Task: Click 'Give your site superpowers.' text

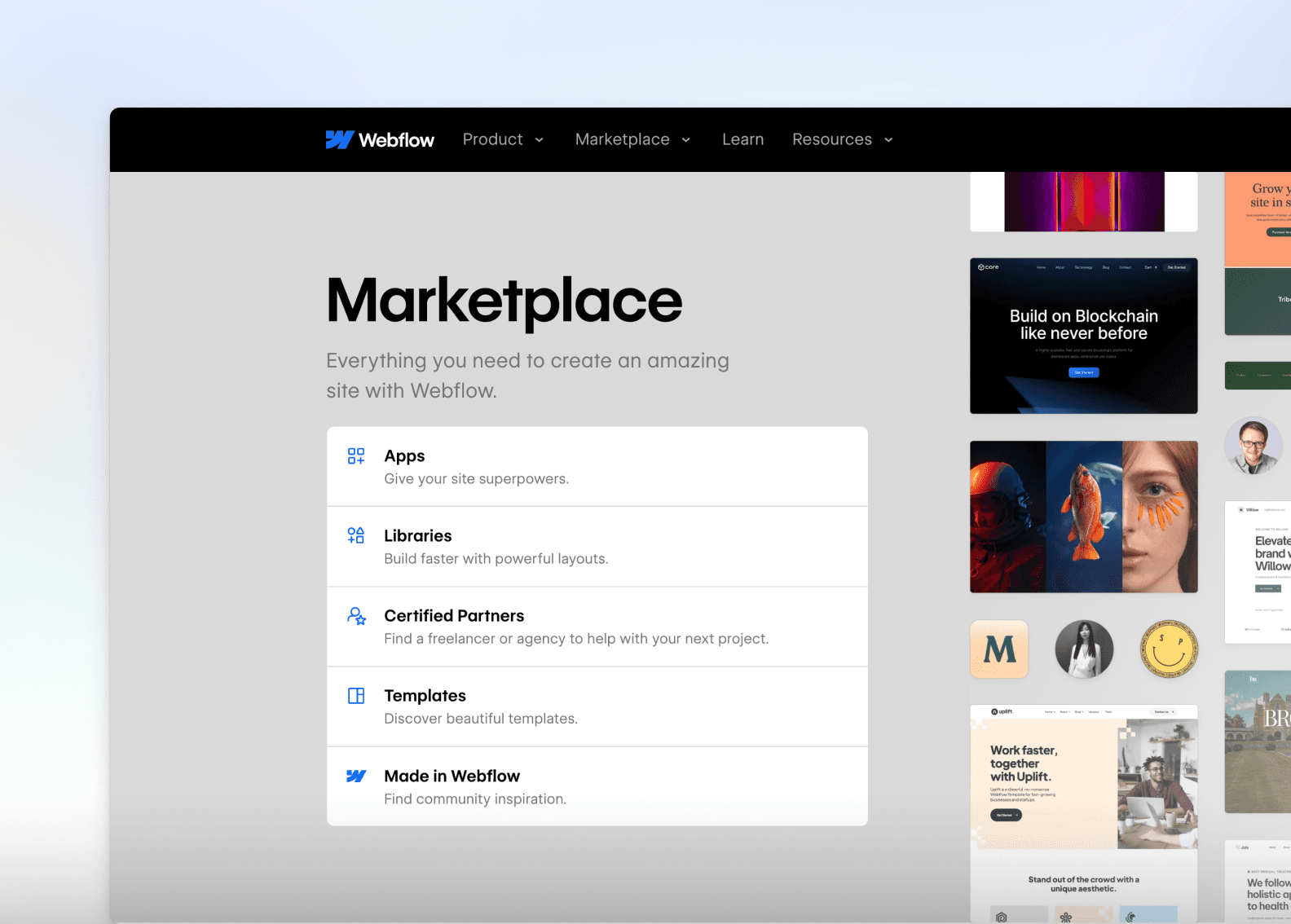Action: coord(476,479)
